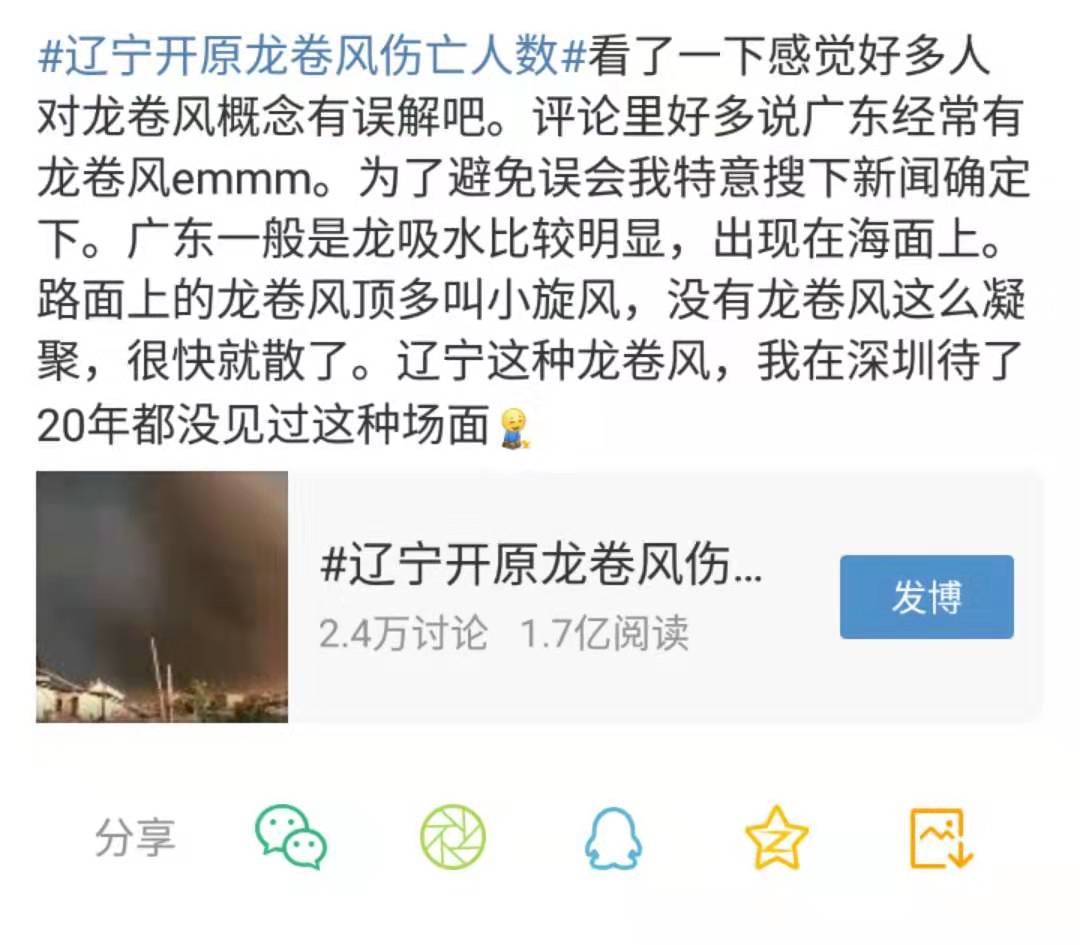Tap the 发博 button
1080x945 pixels.
(x=926, y=596)
